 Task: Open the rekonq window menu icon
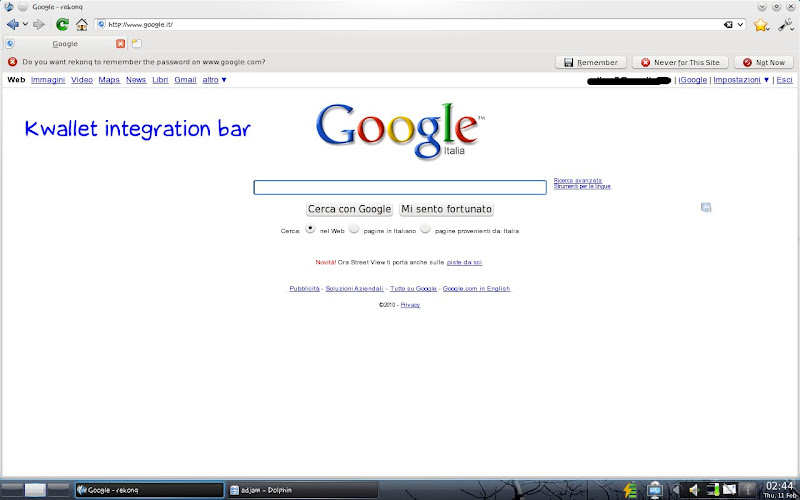(x=9, y=7)
